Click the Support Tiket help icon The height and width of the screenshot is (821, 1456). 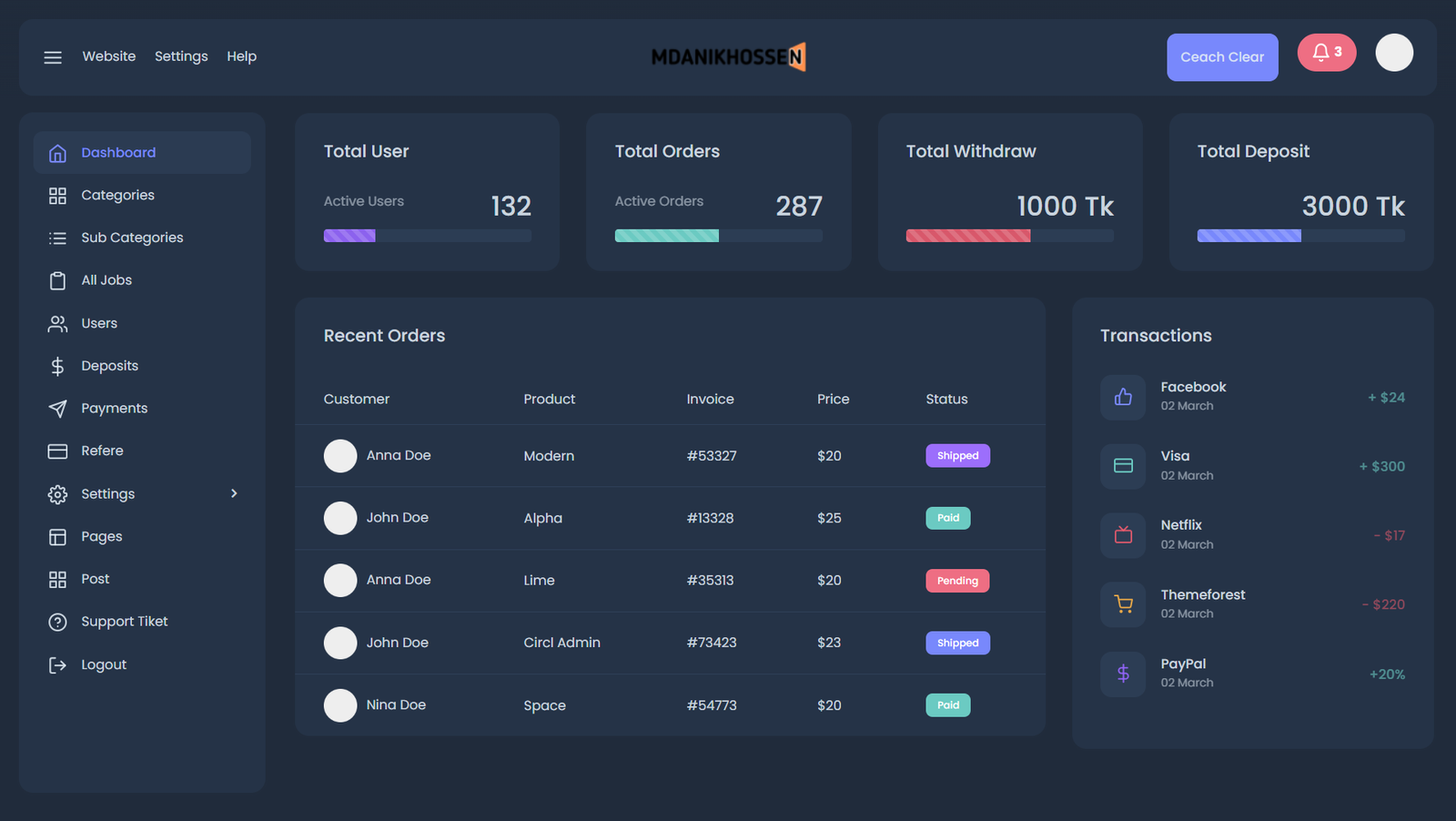(x=57, y=623)
